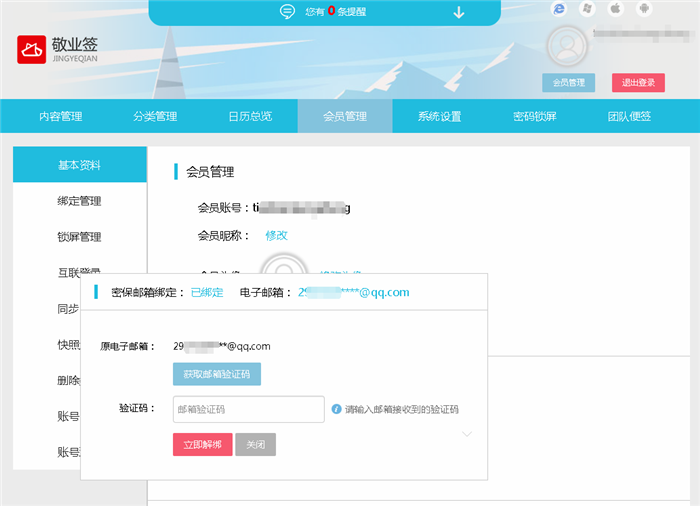Select 锁屏管理 in left sidebar
The height and width of the screenshot is (506, 700).
[79, 237]
